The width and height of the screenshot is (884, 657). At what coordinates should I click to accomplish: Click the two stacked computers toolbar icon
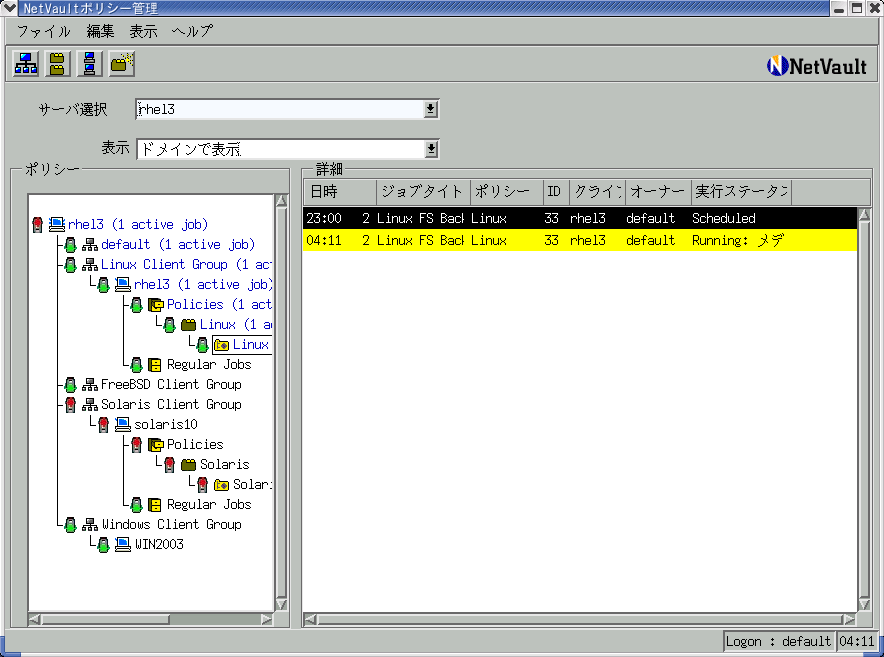90,64
